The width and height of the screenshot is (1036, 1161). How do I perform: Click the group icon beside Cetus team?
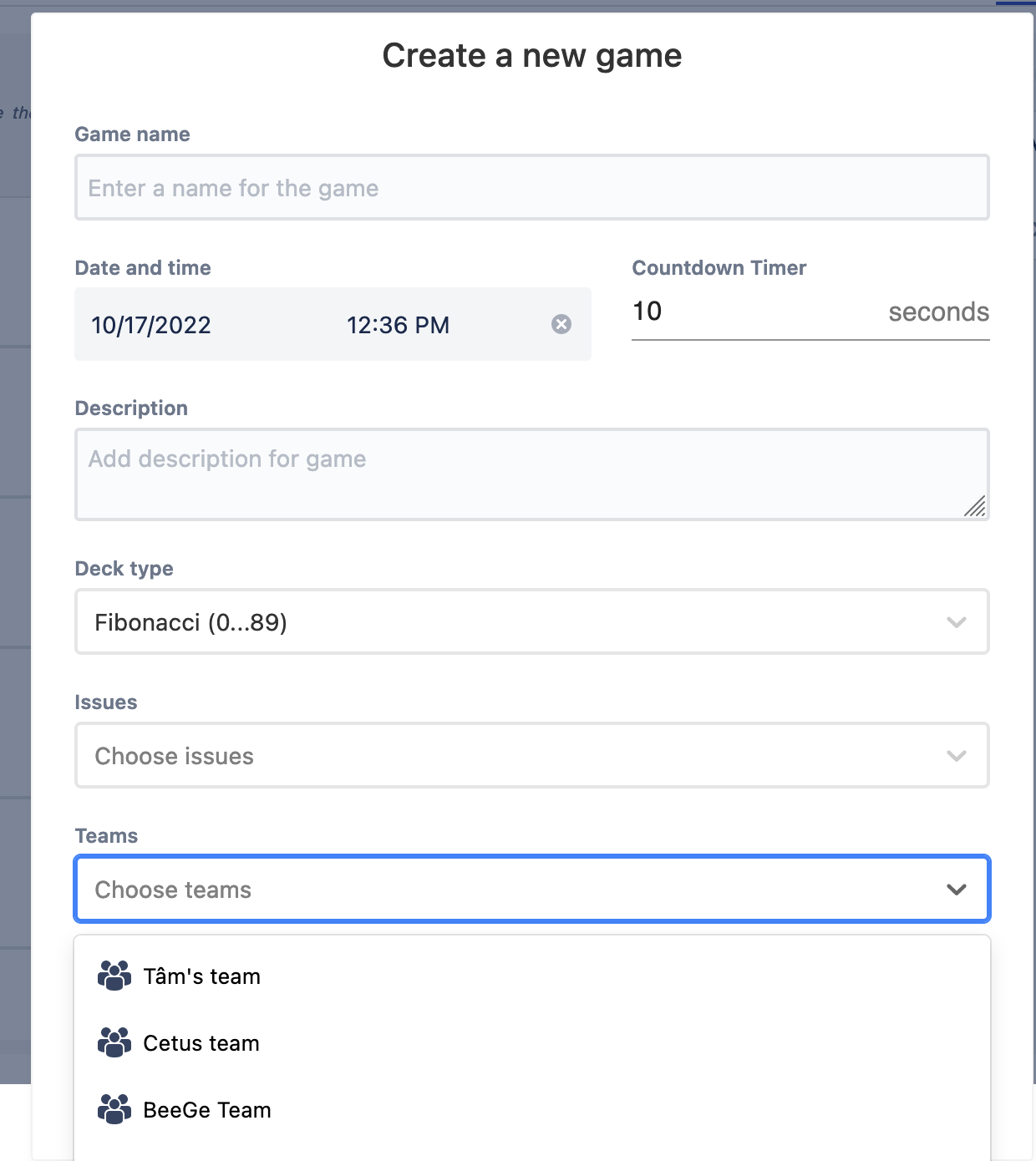(x=114, y=1042)
